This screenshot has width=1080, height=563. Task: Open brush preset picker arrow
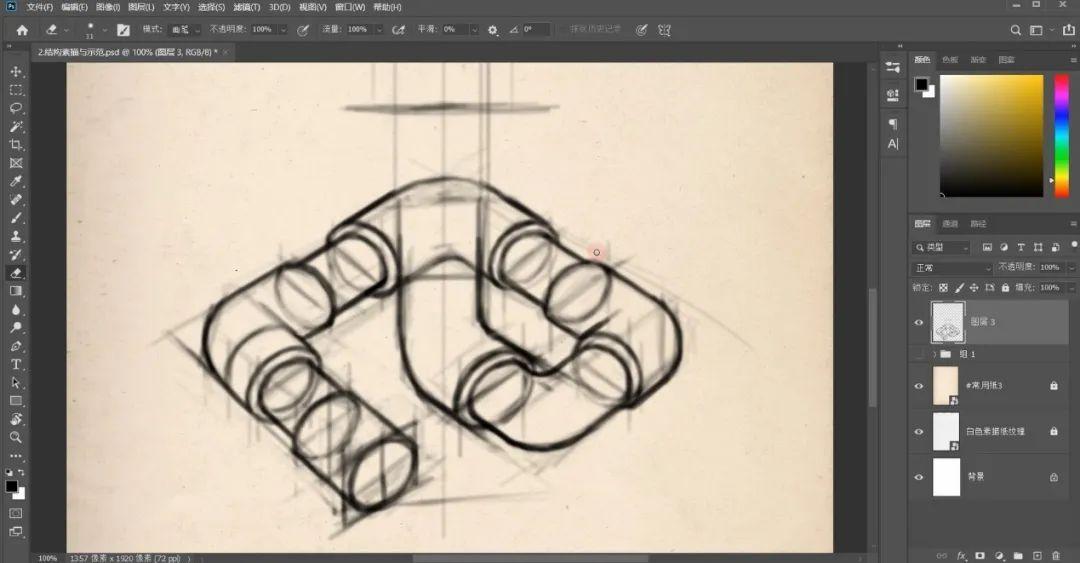point(105,30)
